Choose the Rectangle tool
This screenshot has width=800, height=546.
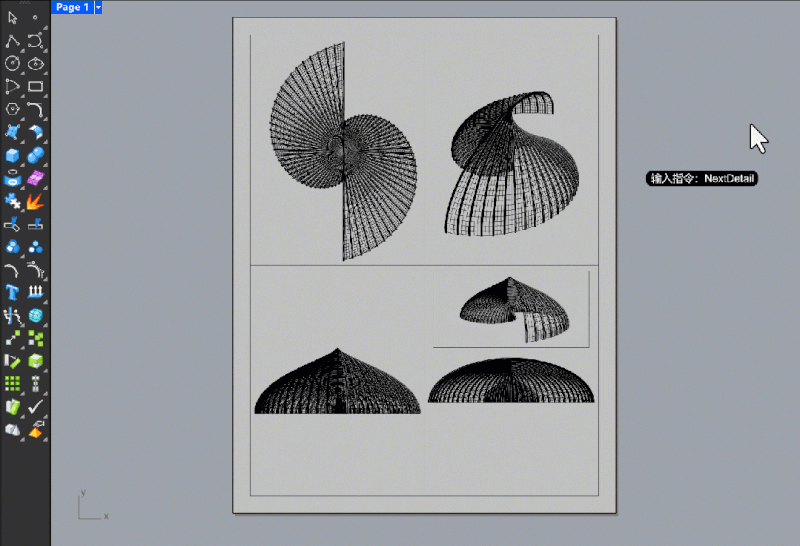pos(36,87)
